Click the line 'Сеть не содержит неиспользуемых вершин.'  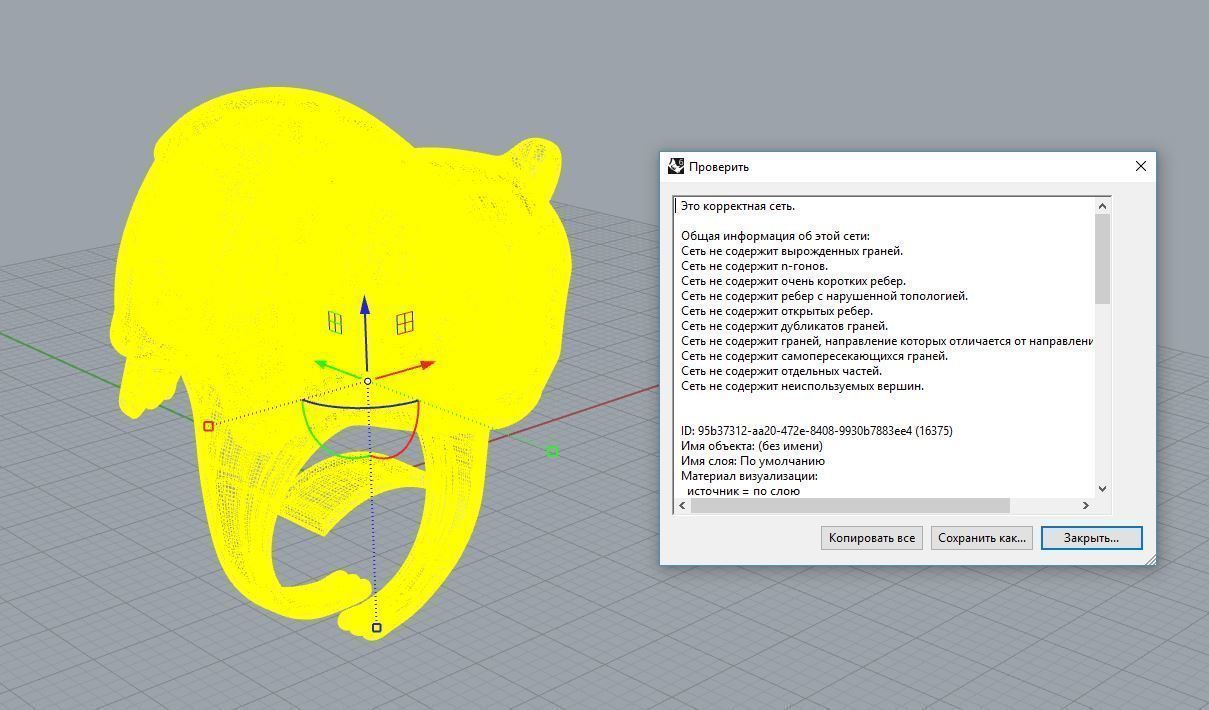802,386
